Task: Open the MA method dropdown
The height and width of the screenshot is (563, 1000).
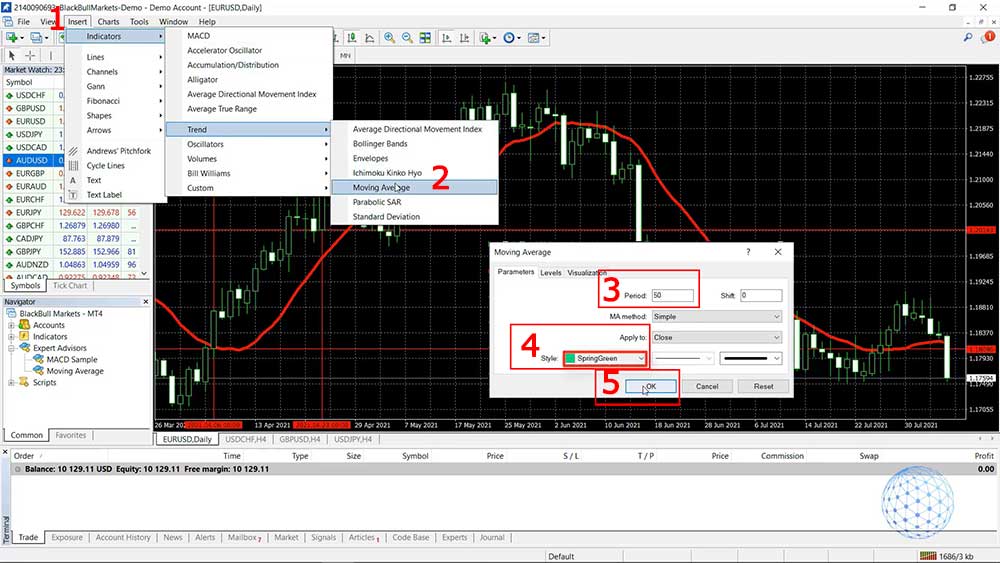Action: click(x=717, y=316)
